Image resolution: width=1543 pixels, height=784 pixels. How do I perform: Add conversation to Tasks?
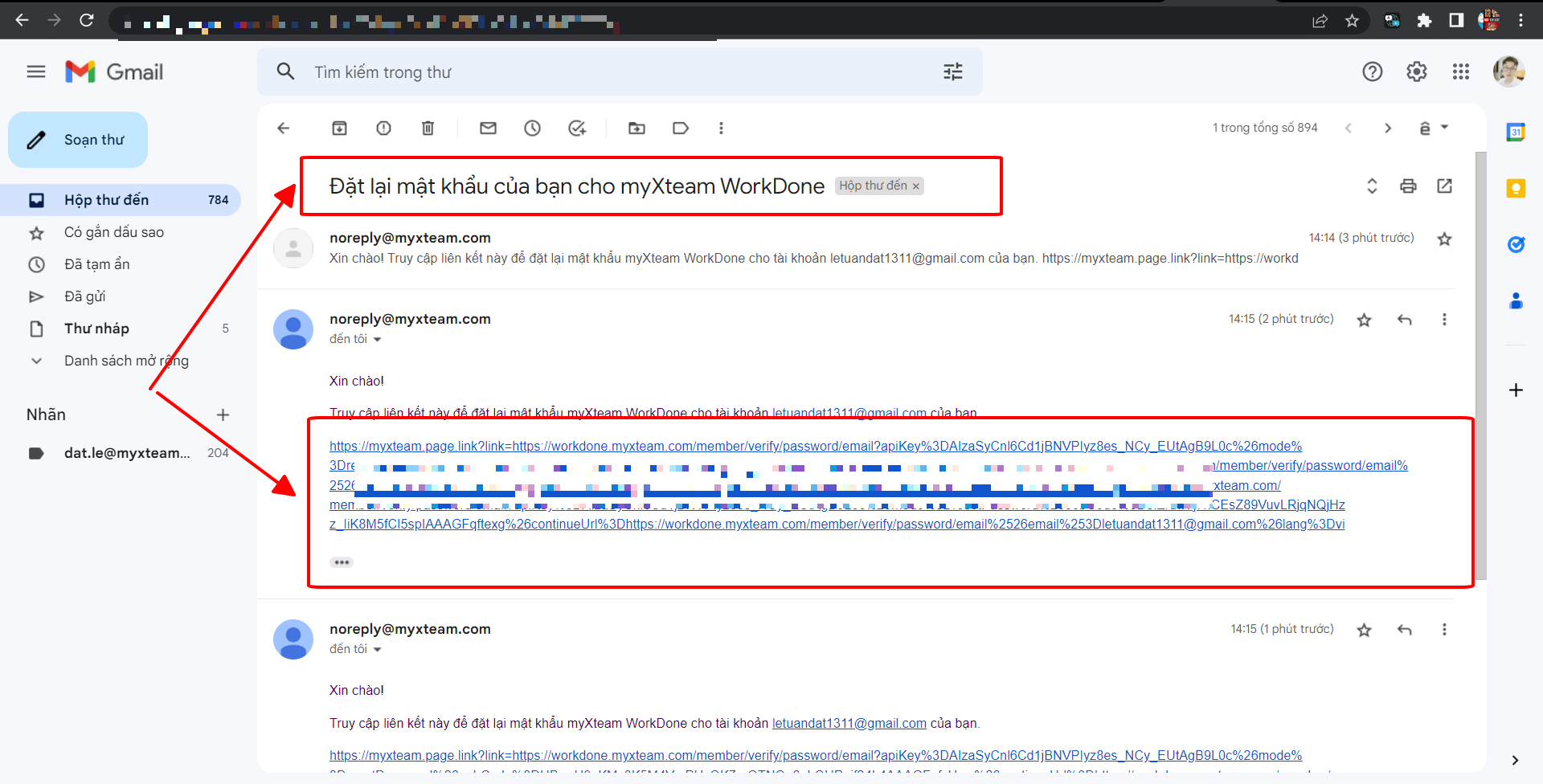[x=577, y=129]
